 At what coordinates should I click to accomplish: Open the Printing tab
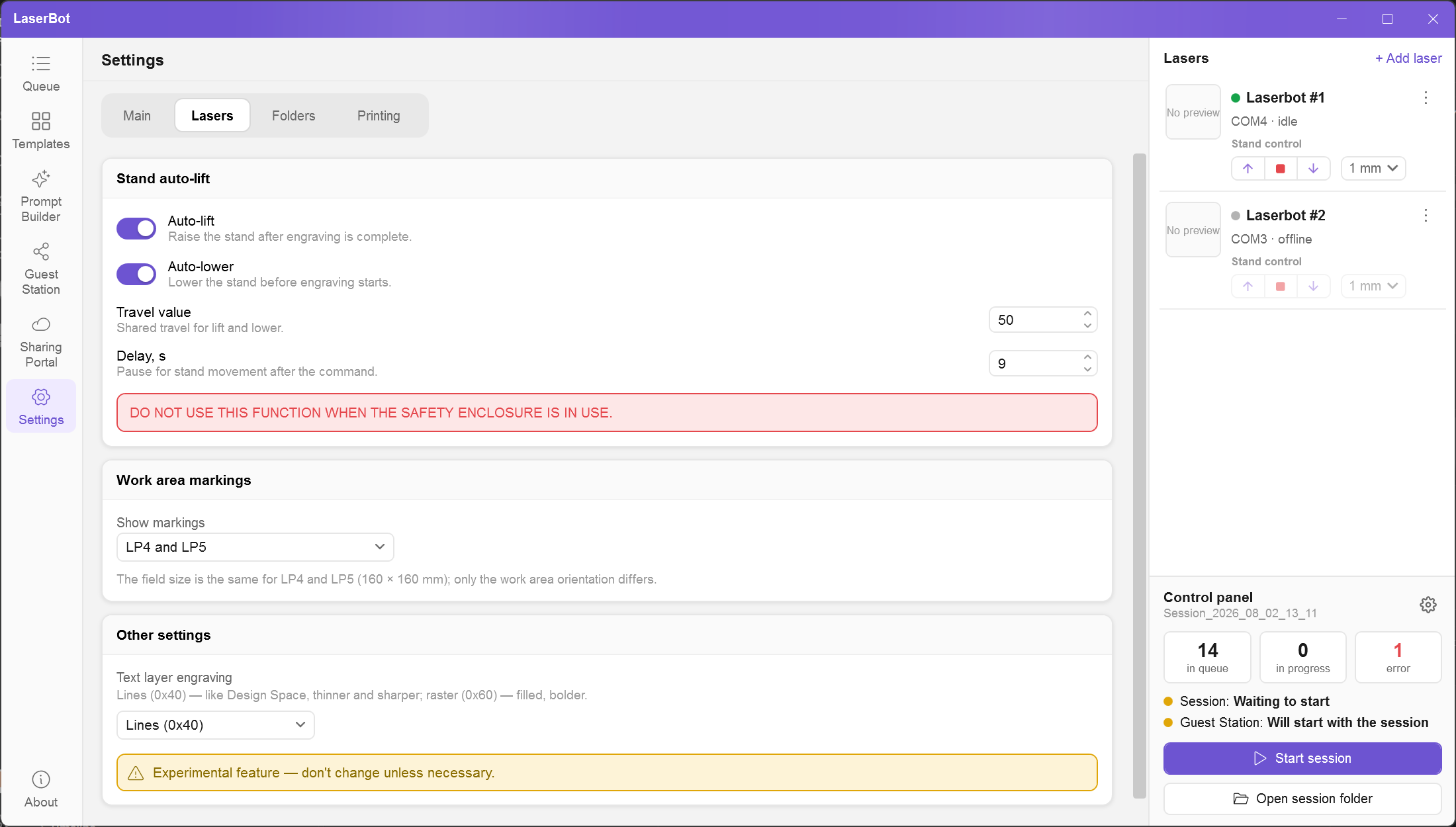click(x=379, y=116)
